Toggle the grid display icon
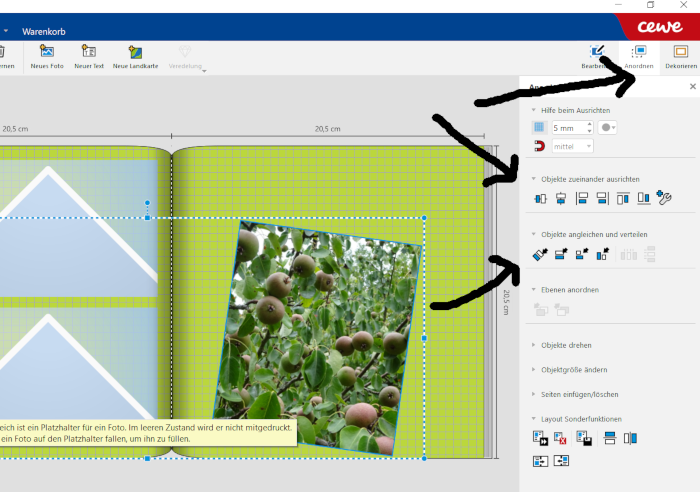The image size is (700, 492). (x=539, y=128)
